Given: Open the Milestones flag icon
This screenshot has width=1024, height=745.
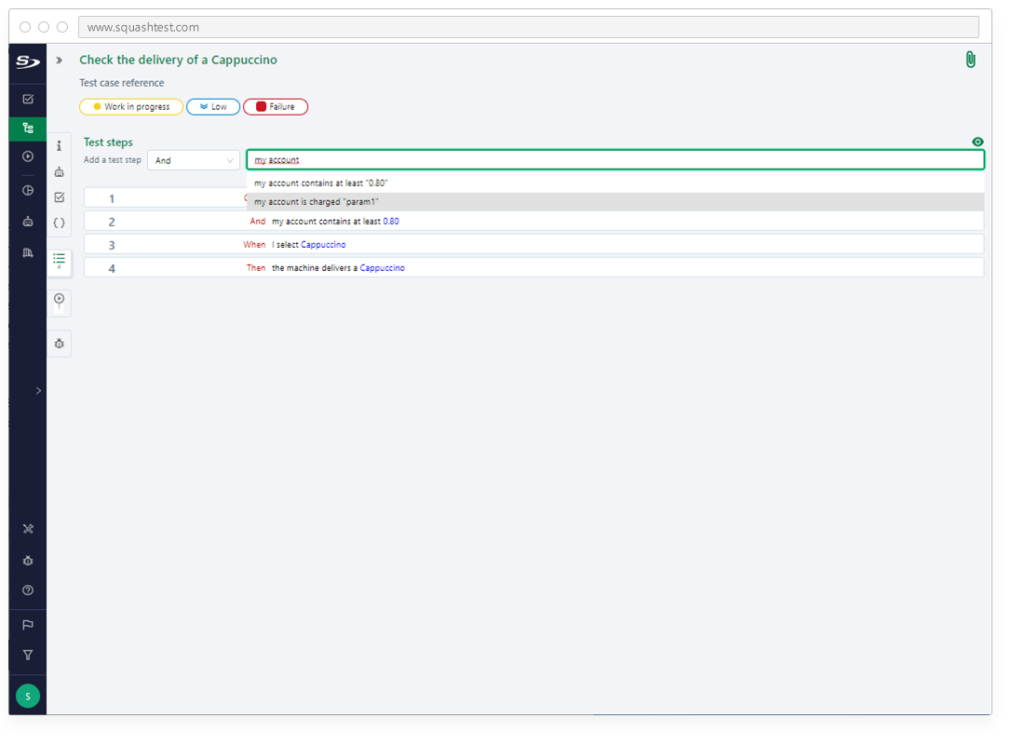Looking at the screenshot, I should pyautogui.click(x=27, y=625).
